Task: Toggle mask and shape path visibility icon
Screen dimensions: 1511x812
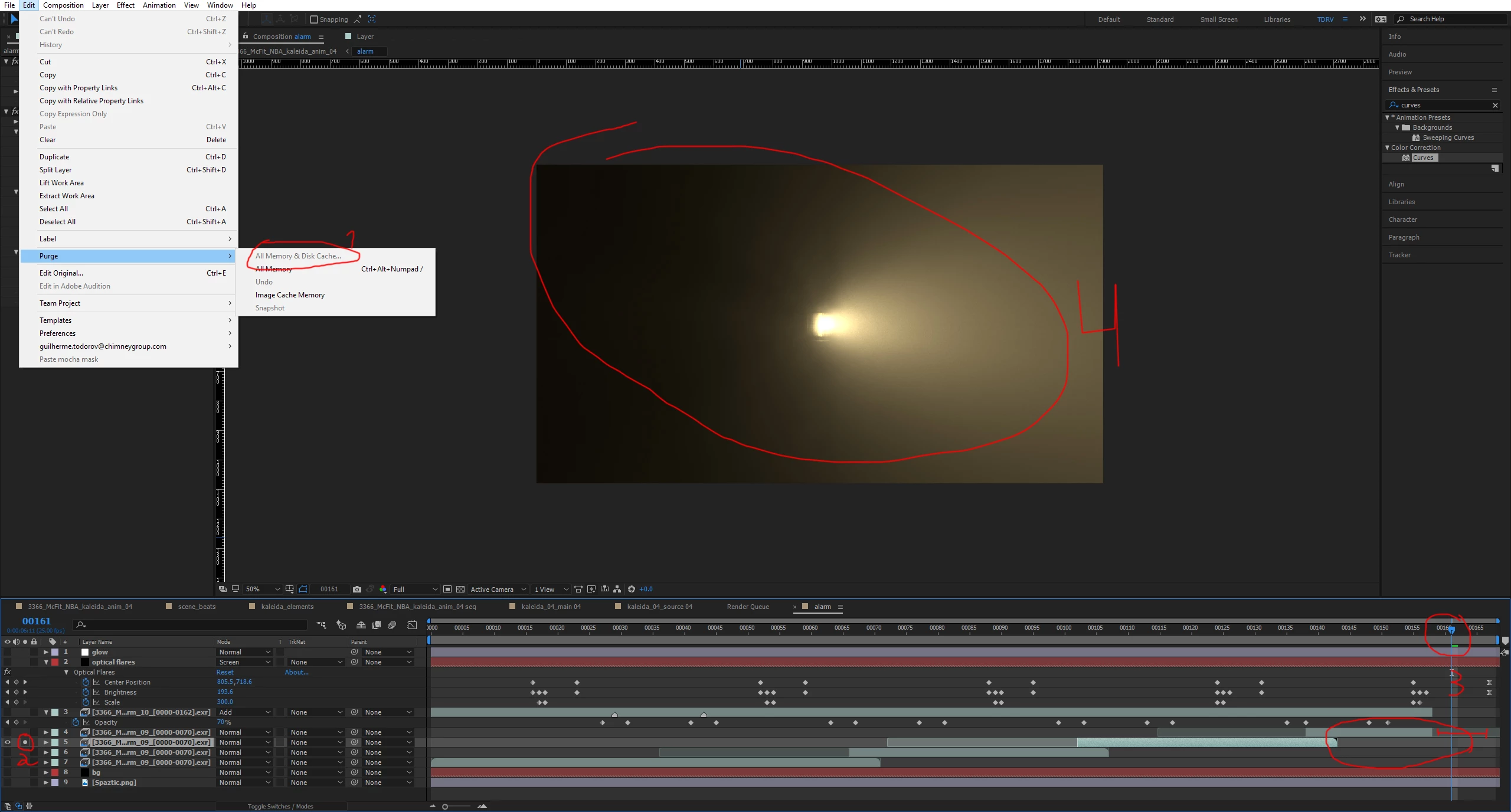Action: pos(303,589)
